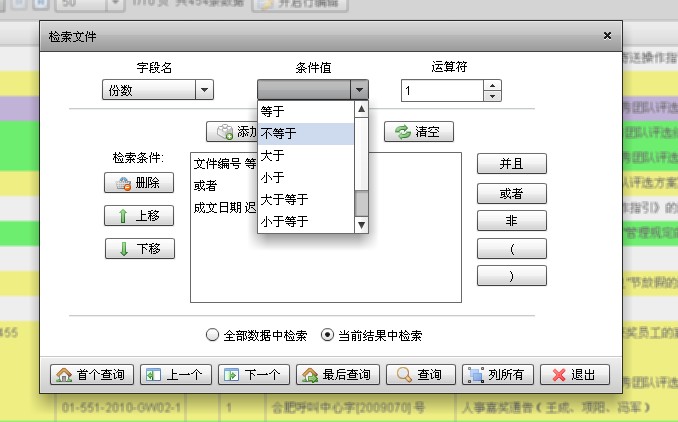Select the 文件编号 condition row
Viewport: 678px width, 422px height.
tap(224, 164)
